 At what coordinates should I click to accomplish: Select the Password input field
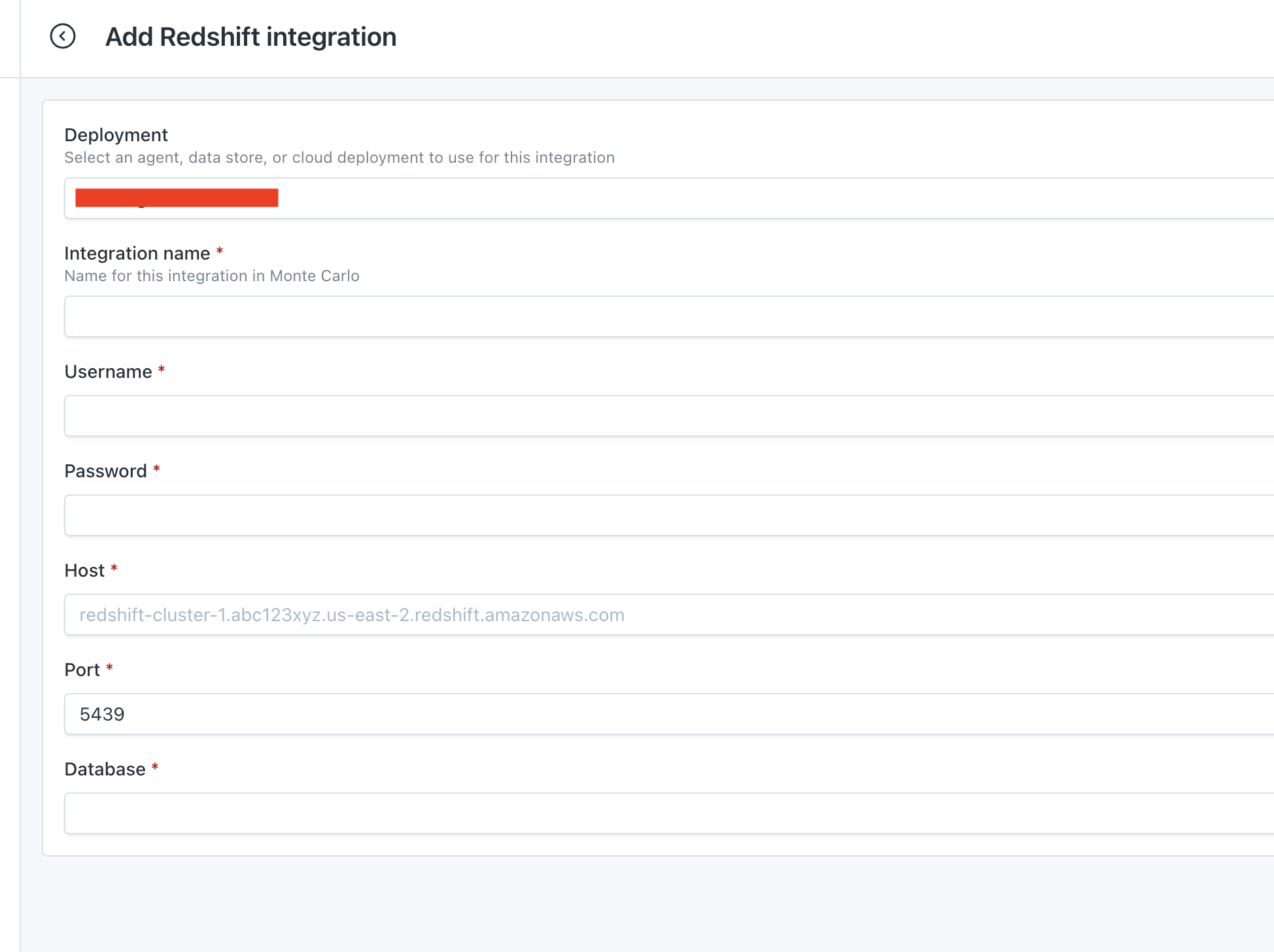[x=667, y=515]
